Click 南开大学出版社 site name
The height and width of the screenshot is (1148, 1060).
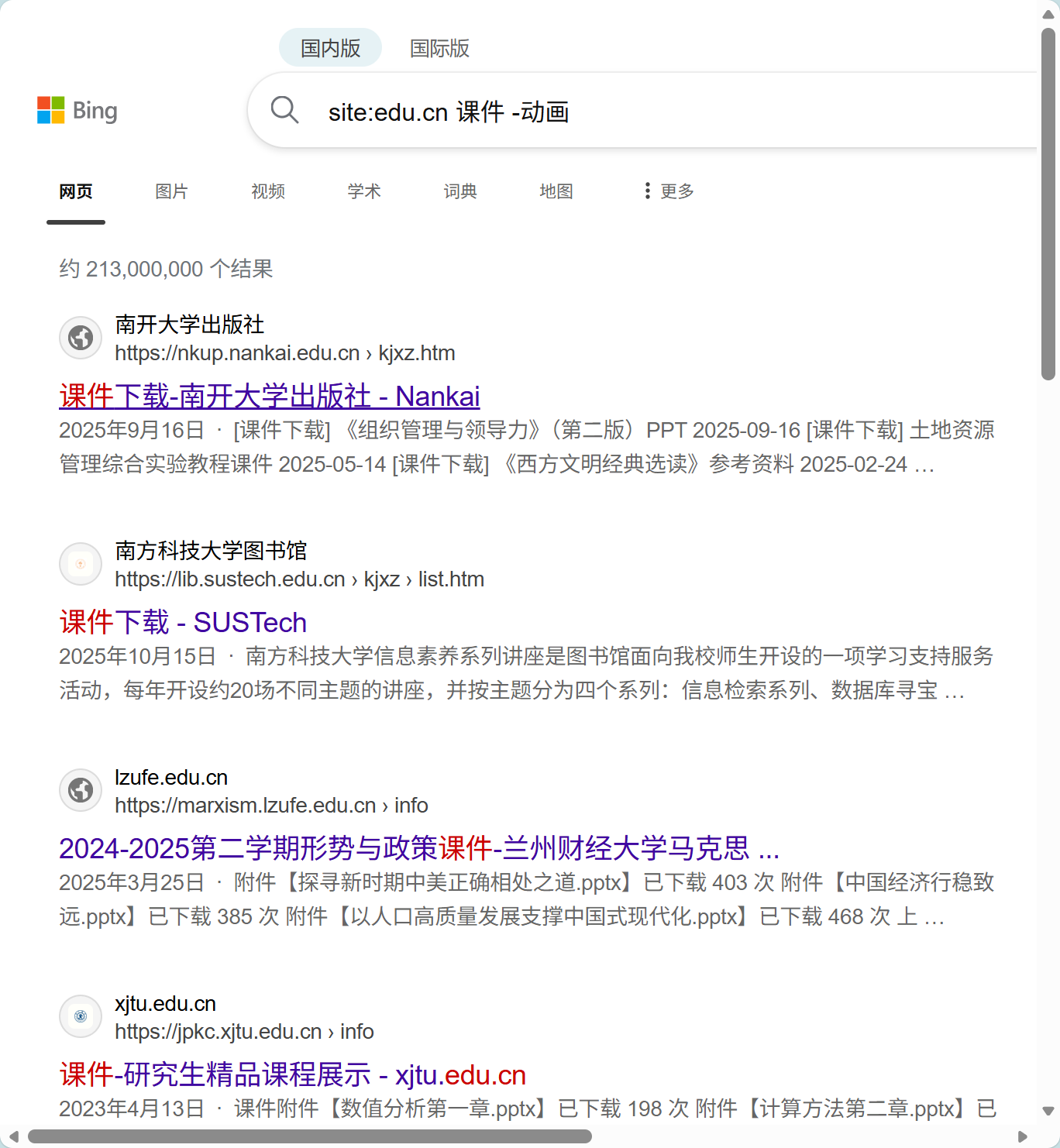click(190, 325)
